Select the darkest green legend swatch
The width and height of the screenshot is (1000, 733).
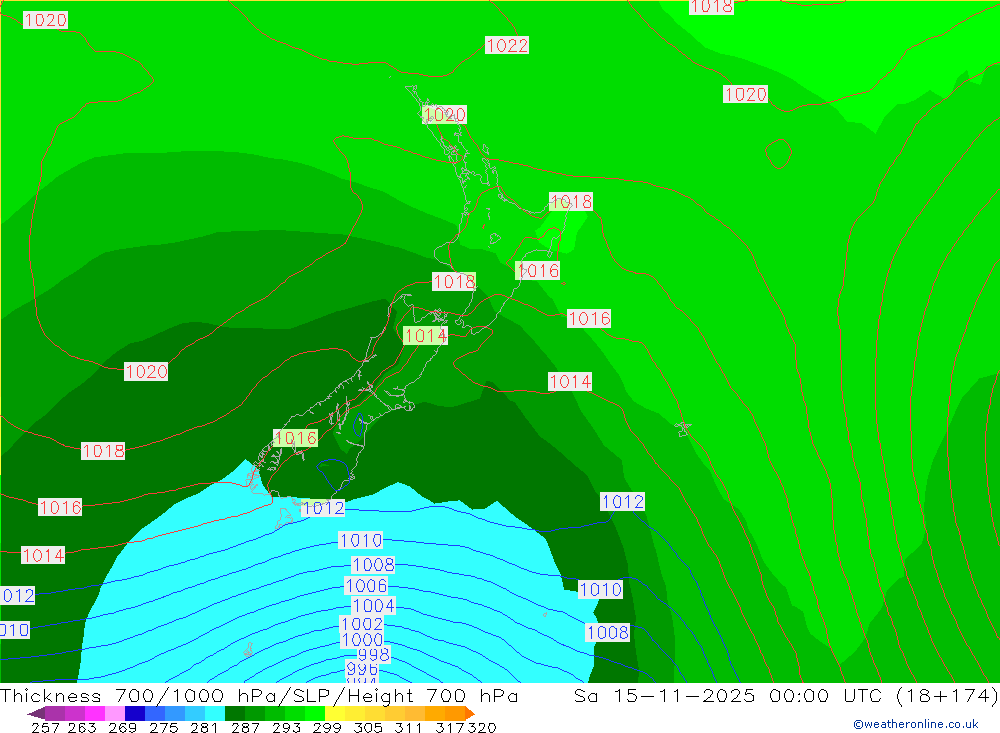(x=234, y=713)
